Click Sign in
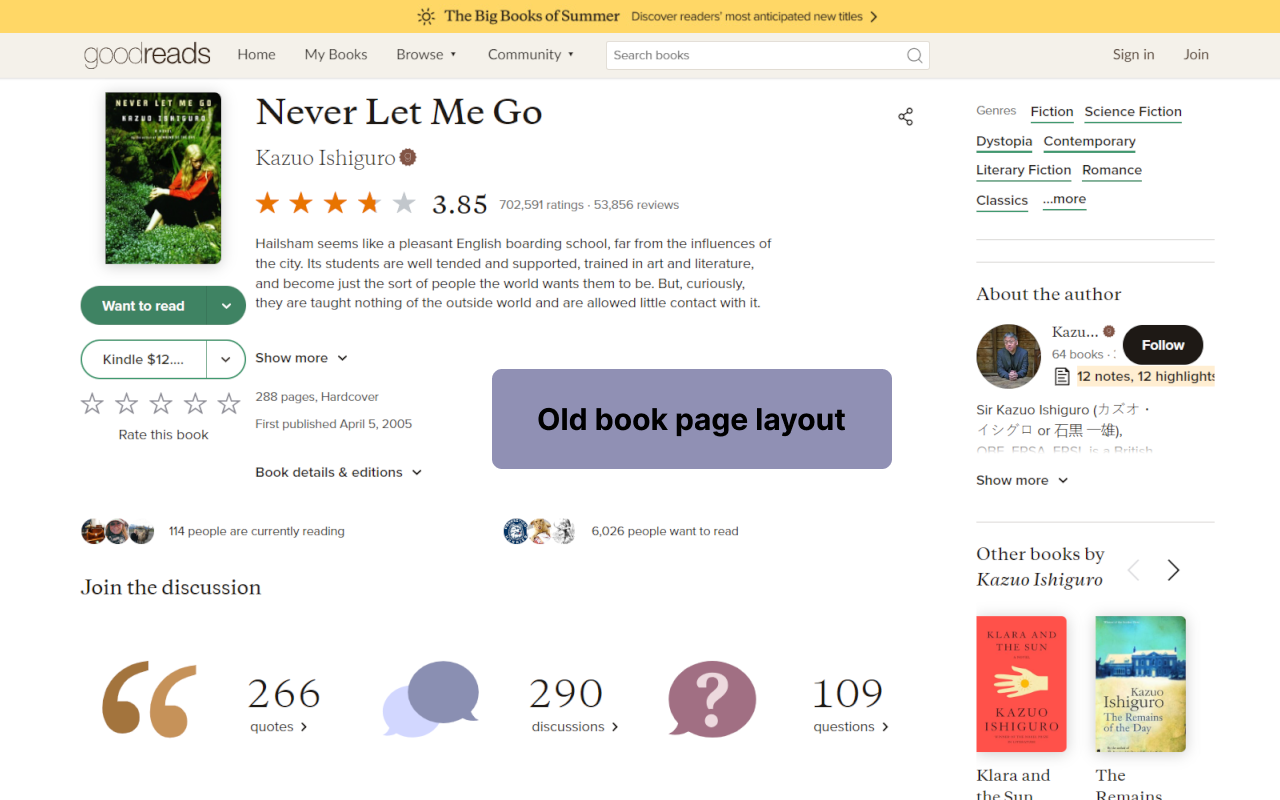 [x=1133, y=55]
